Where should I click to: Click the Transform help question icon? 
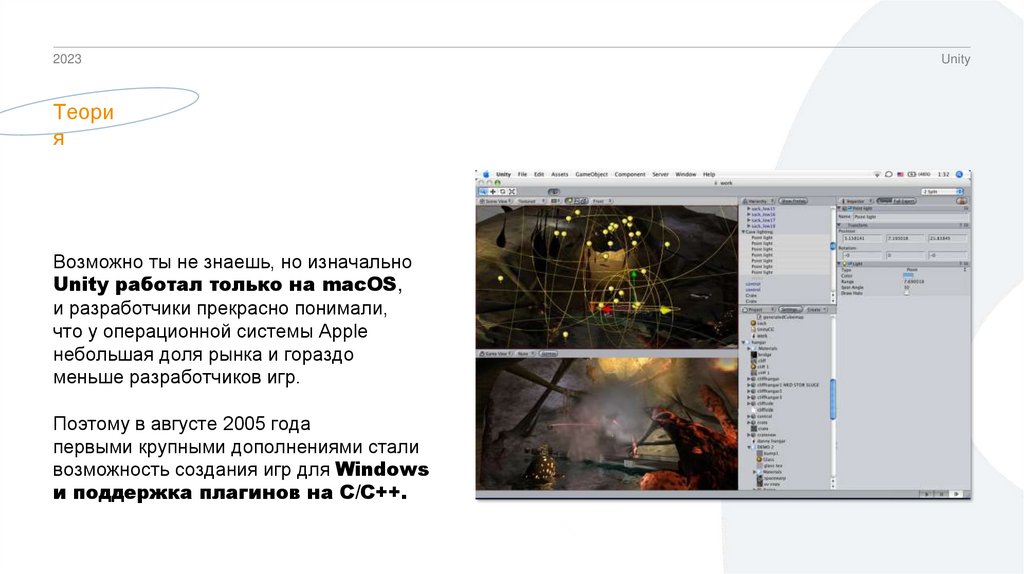coord(961,225)
